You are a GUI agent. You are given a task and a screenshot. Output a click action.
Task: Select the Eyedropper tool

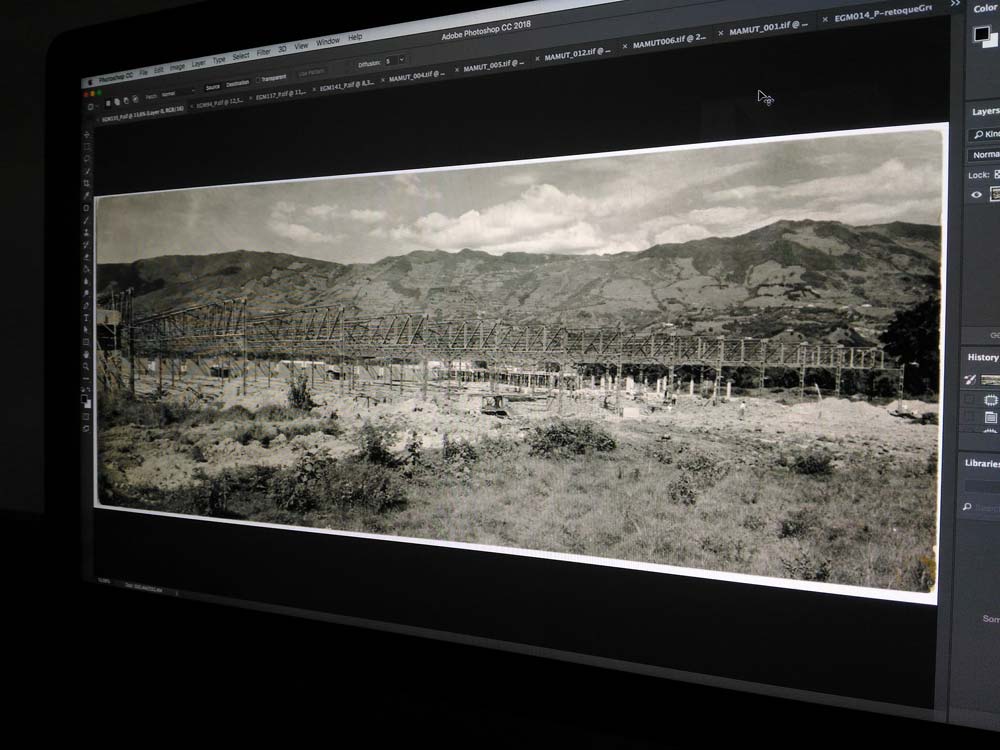87,195
